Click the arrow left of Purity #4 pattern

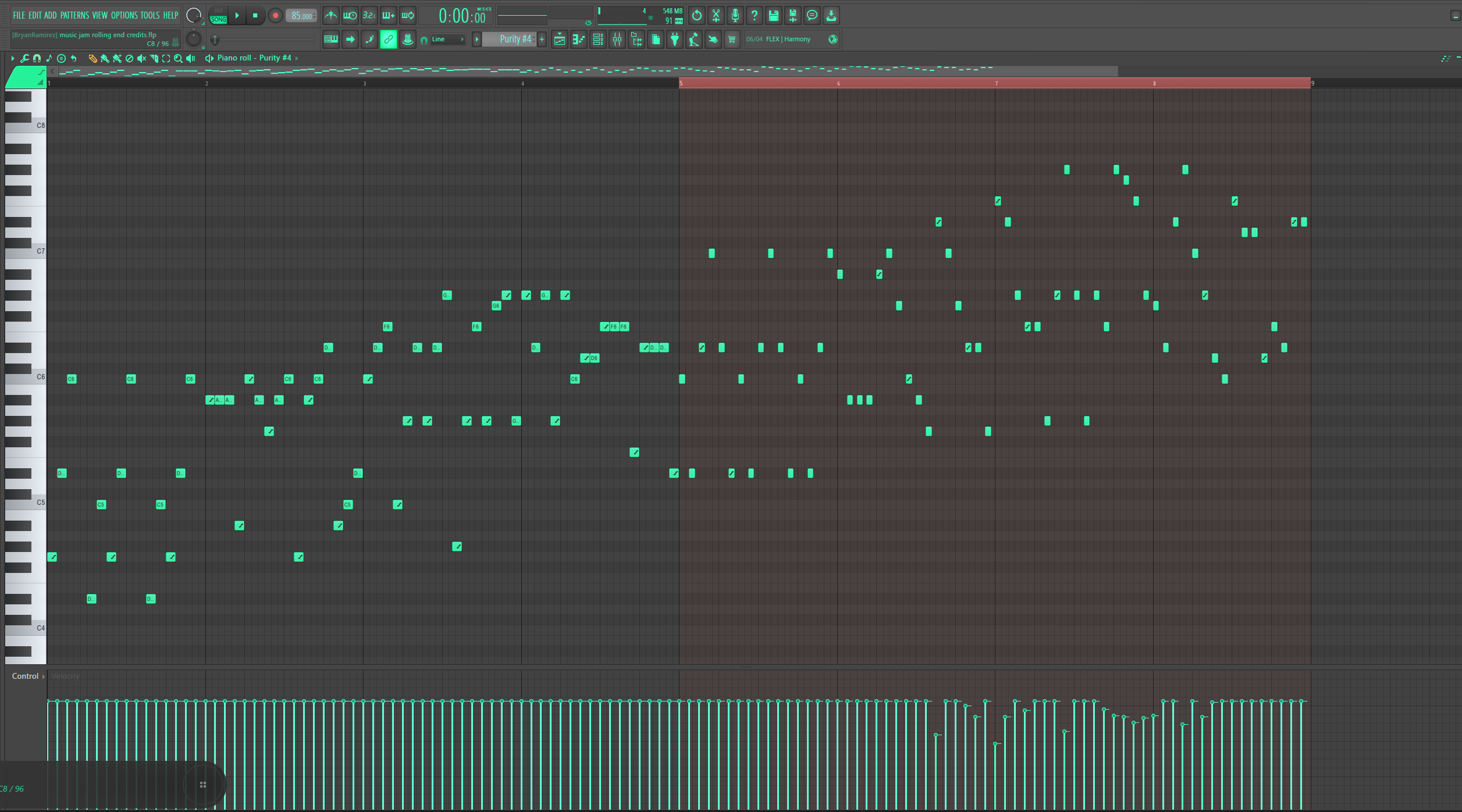[x=476, y=39]
